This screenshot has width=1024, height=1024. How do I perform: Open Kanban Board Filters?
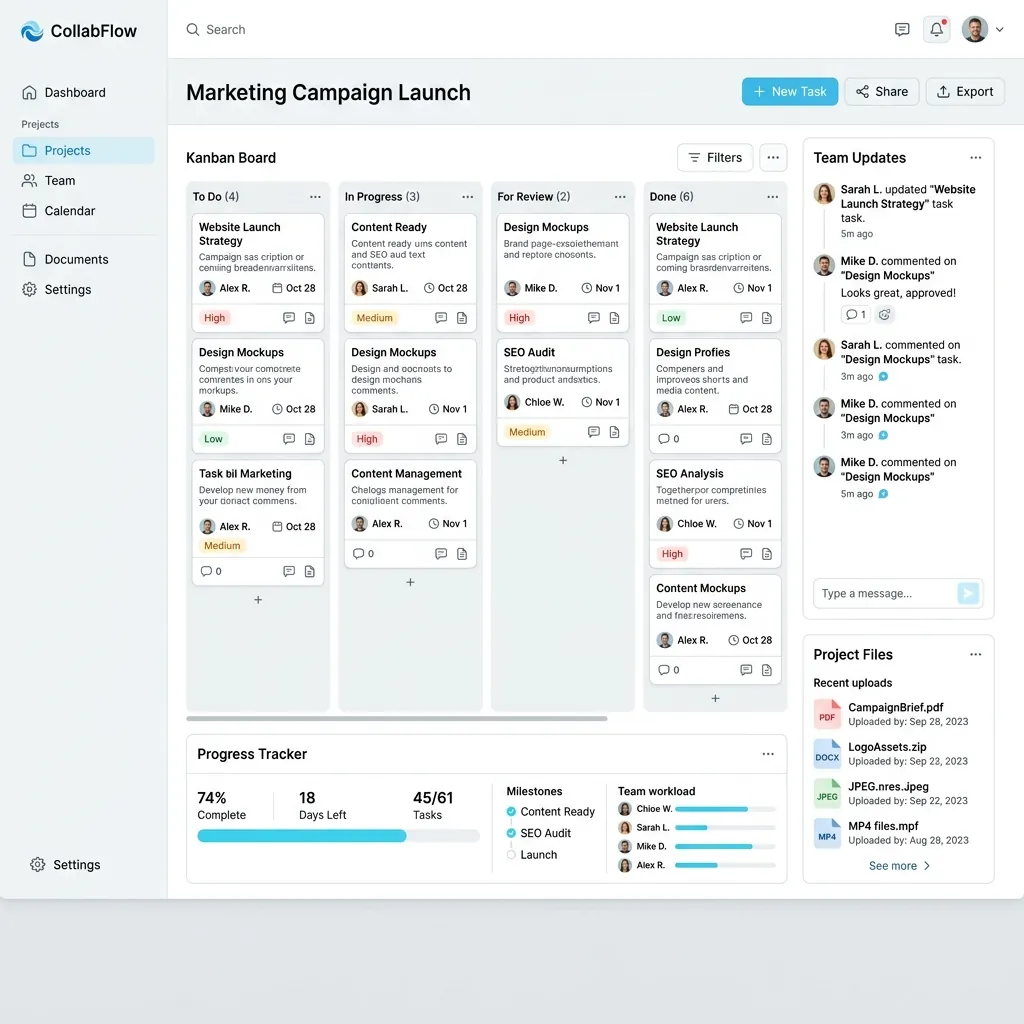715,157
